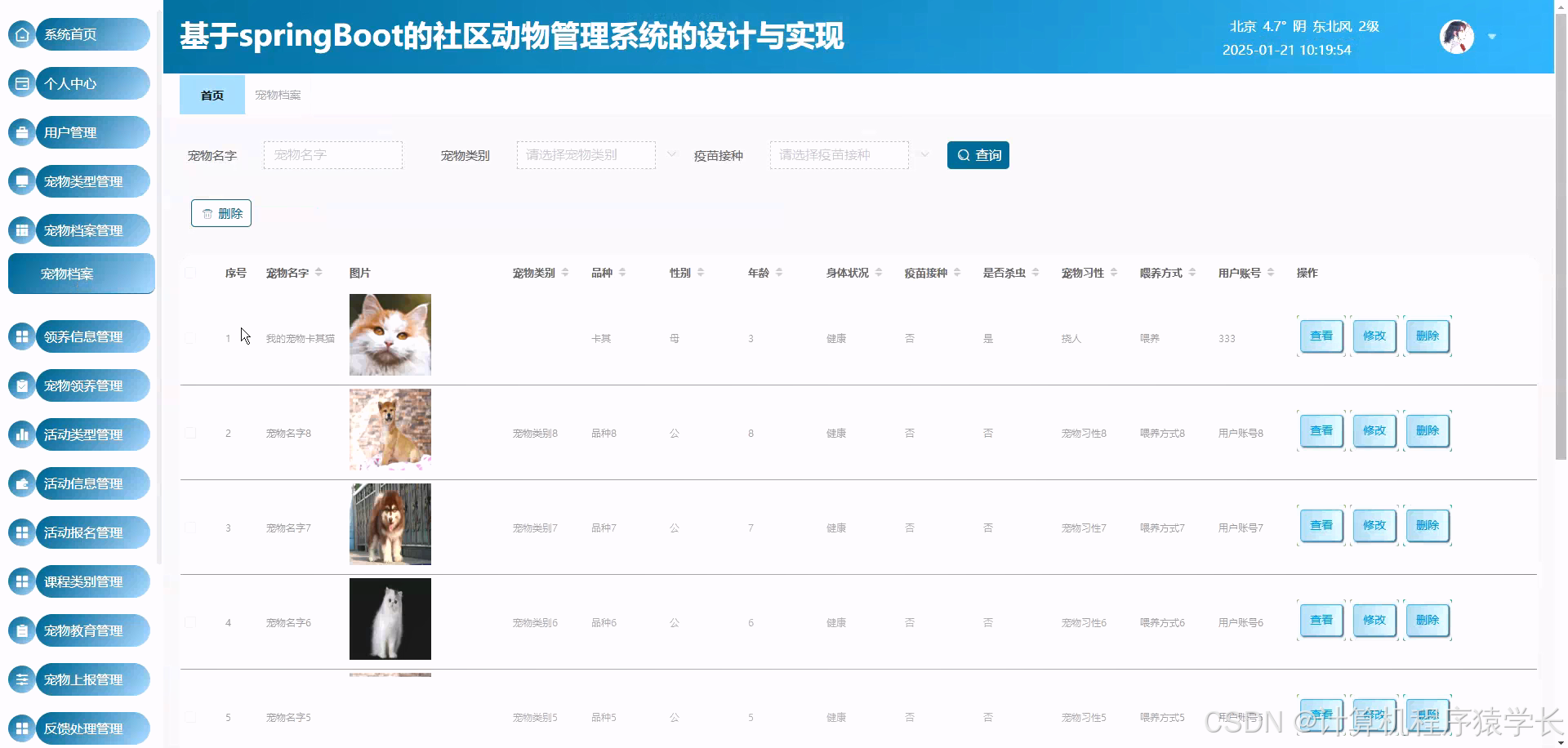Viewport: 1568px width, 748px height.
Task: Switch to the 首页 tab
Action: pyautogui.click(x=212, y=95)
